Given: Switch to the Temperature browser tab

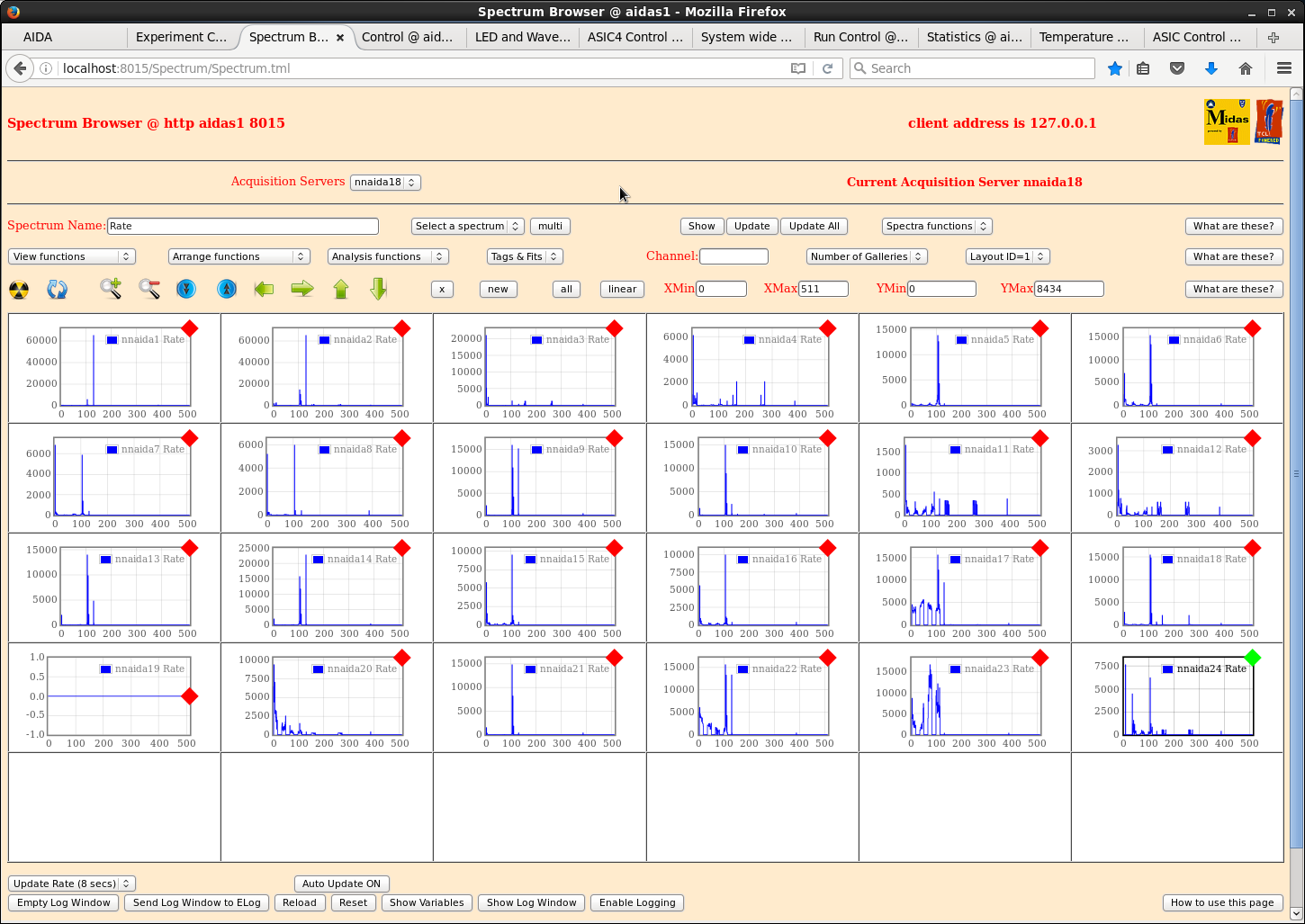Looking at the screenshot, I should (1086, 37).
